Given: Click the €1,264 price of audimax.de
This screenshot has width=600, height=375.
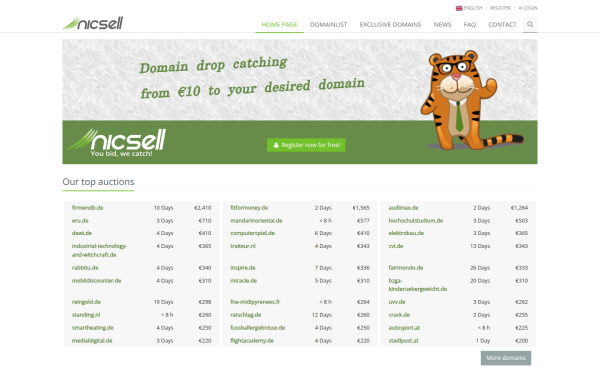Looking at the screenshot, I should (x=519, y=208).
